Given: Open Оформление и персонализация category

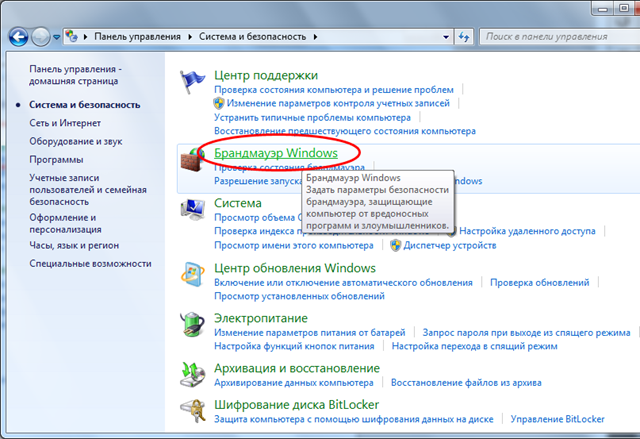Looking at the screenshot, I should pos(65,223).
